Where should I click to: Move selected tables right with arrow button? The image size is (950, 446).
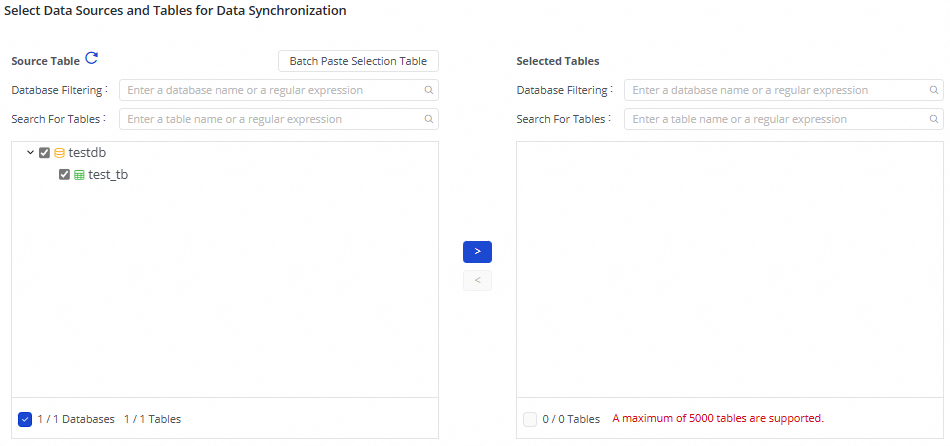pyautogui.click(x=477, y=251)
